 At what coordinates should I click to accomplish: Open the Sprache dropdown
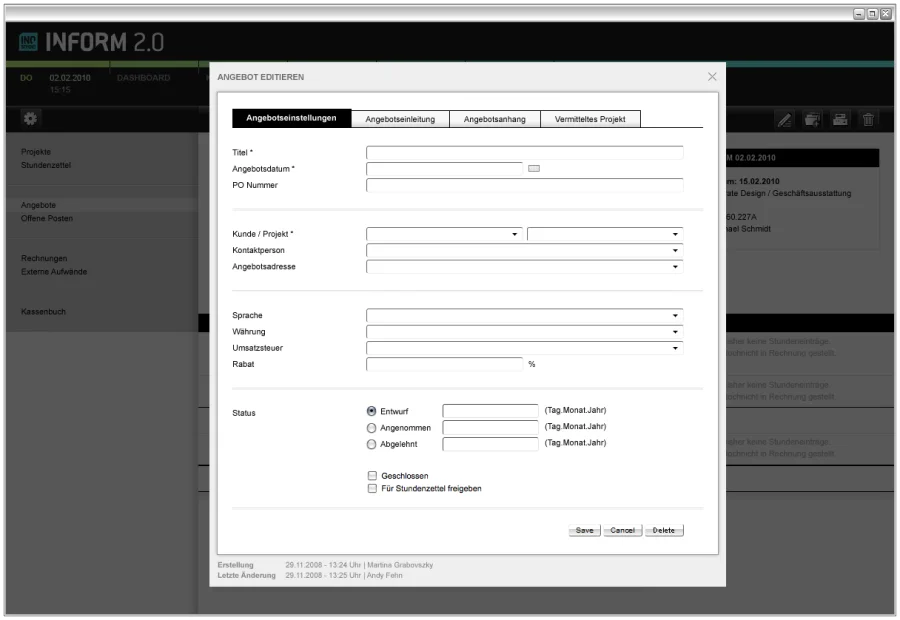[675, 315]
